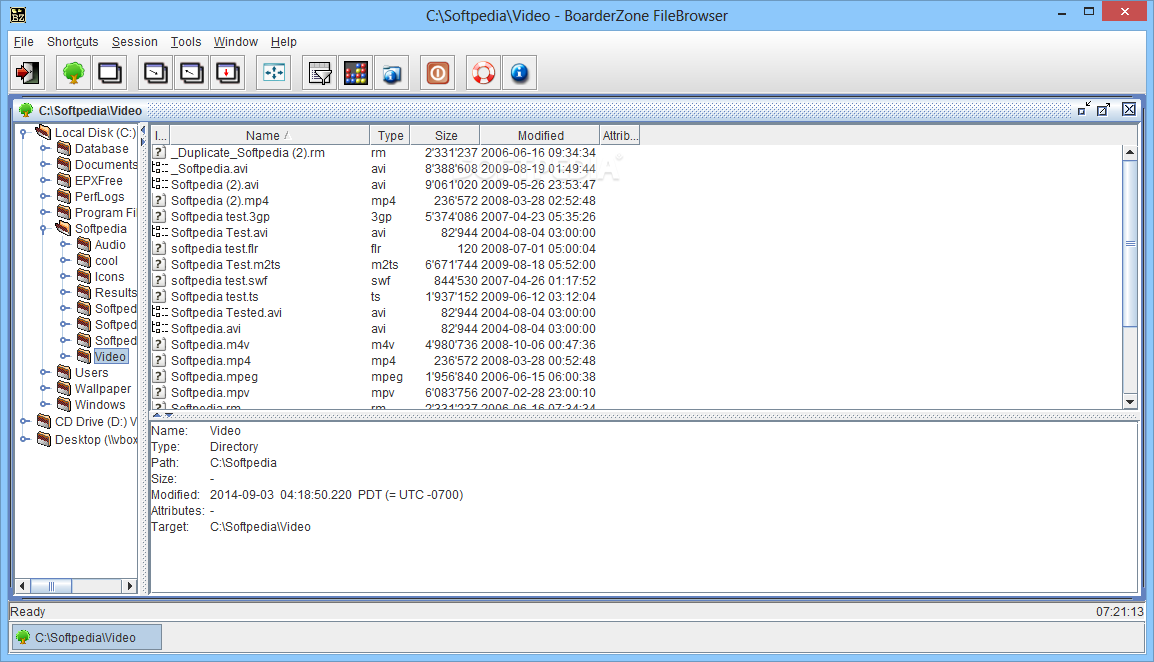Expand the CD Drive (D:) node
The width and height of the screenshot is (1154, 662).
point(24,421)
